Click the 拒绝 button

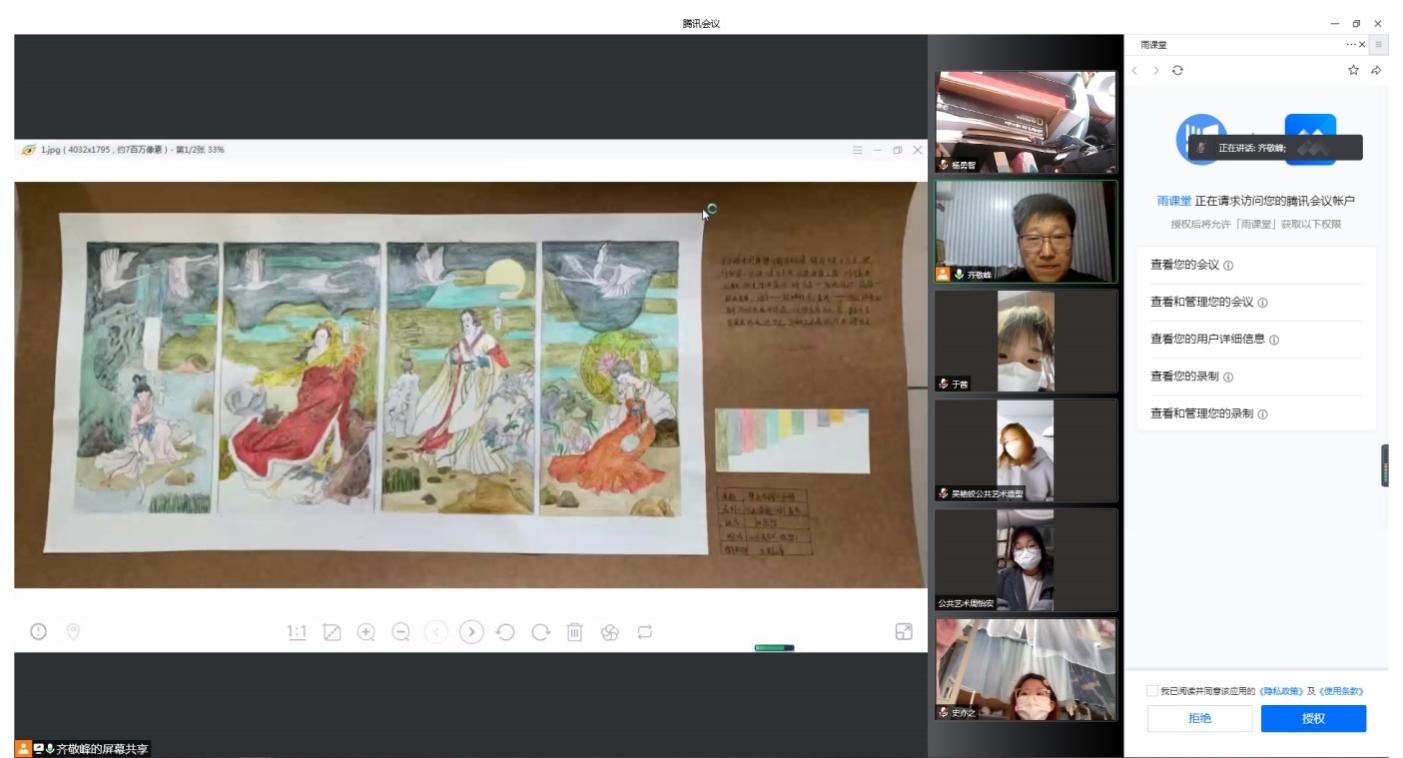[1199, 719]
